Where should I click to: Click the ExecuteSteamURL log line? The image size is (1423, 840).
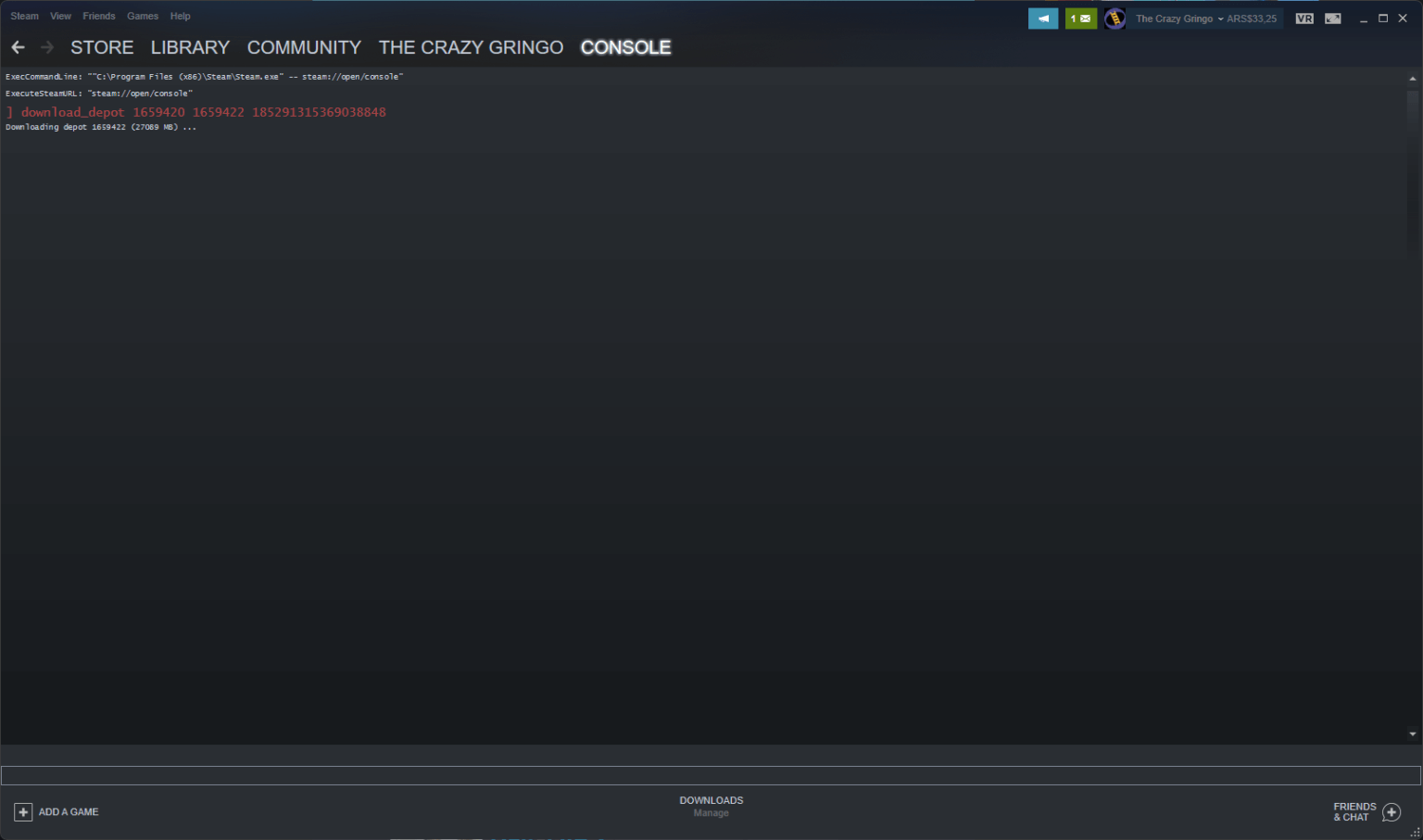[99, 94]
